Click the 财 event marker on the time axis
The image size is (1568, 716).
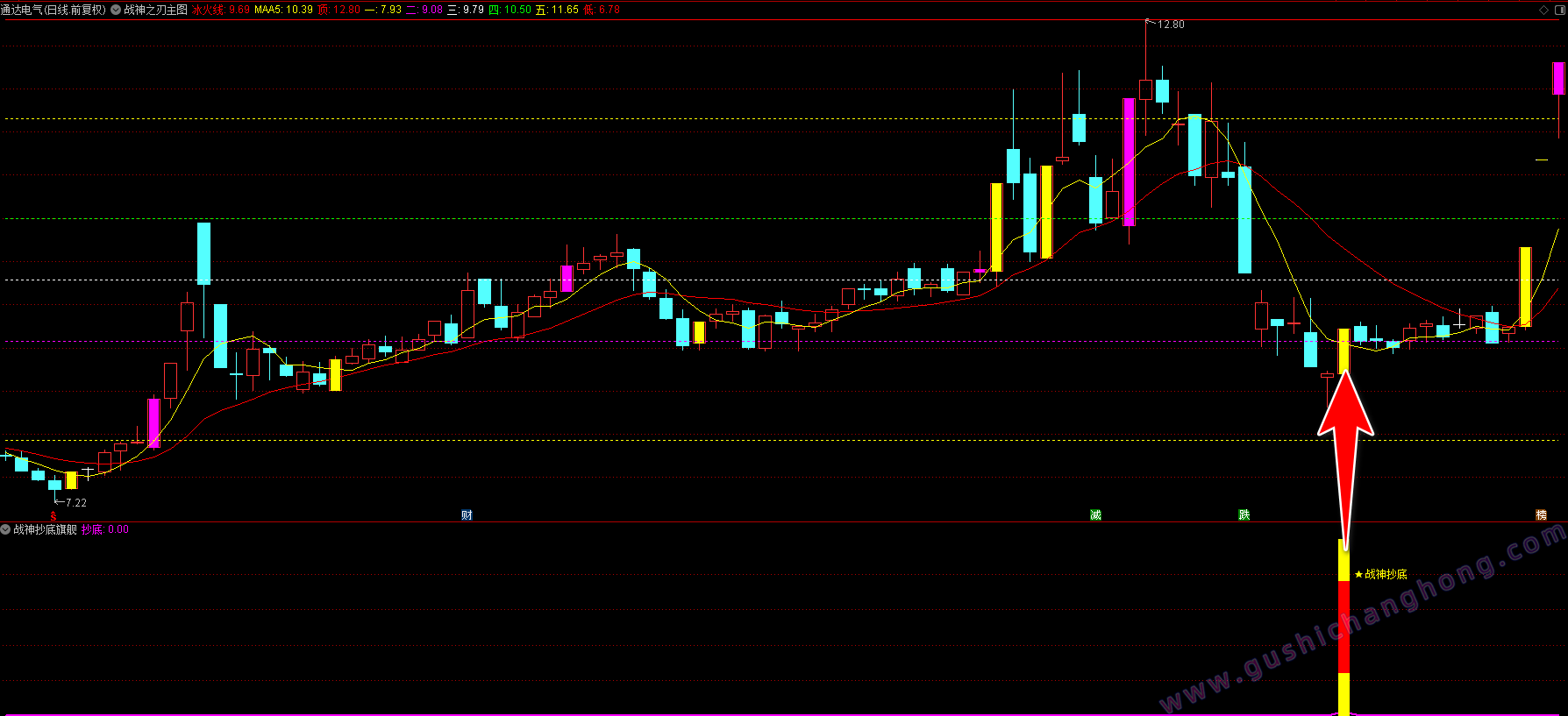coord(467,515)
